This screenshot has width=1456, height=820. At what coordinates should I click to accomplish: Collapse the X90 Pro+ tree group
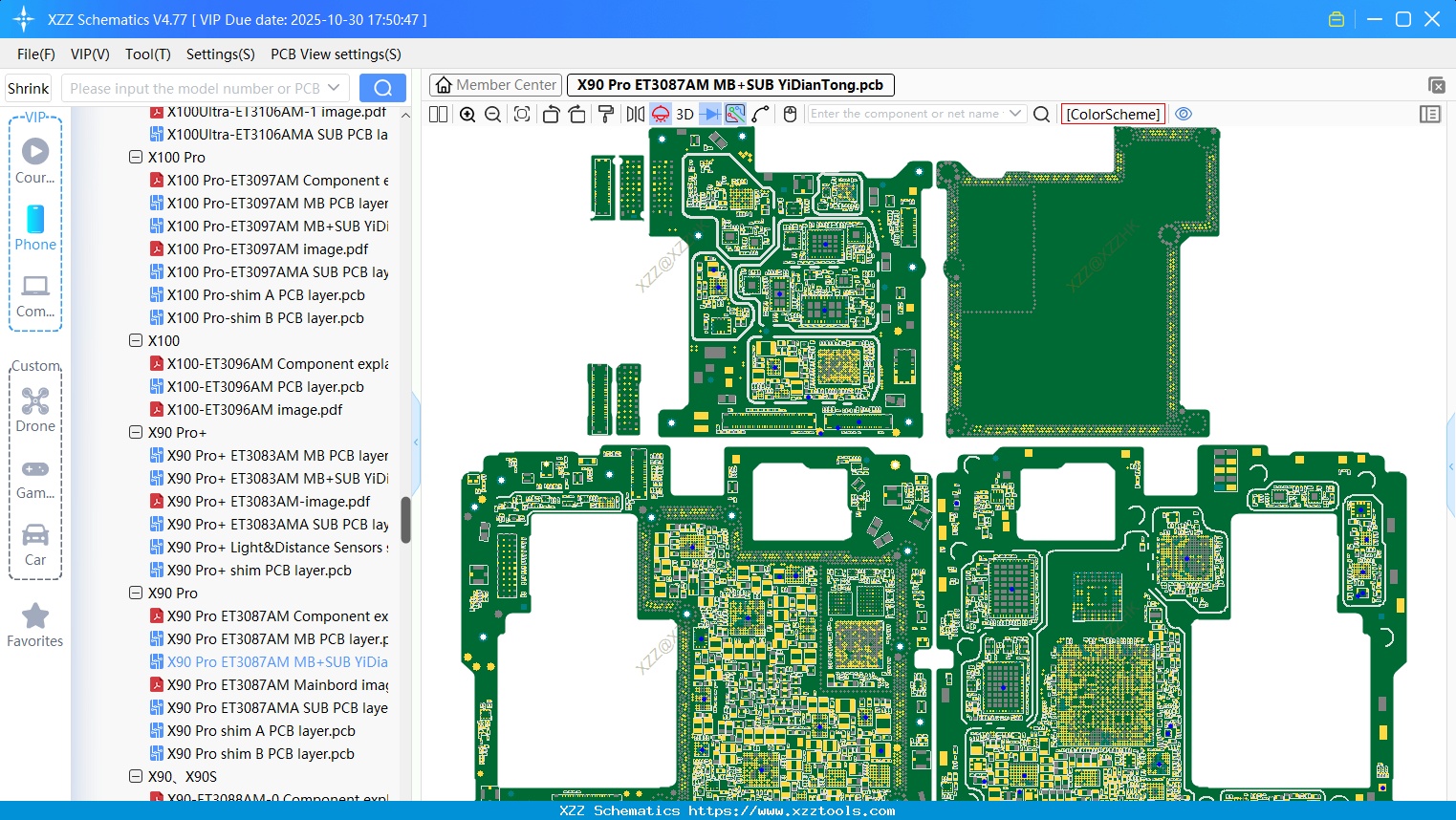pyautogui.click(x=136, y=432)
